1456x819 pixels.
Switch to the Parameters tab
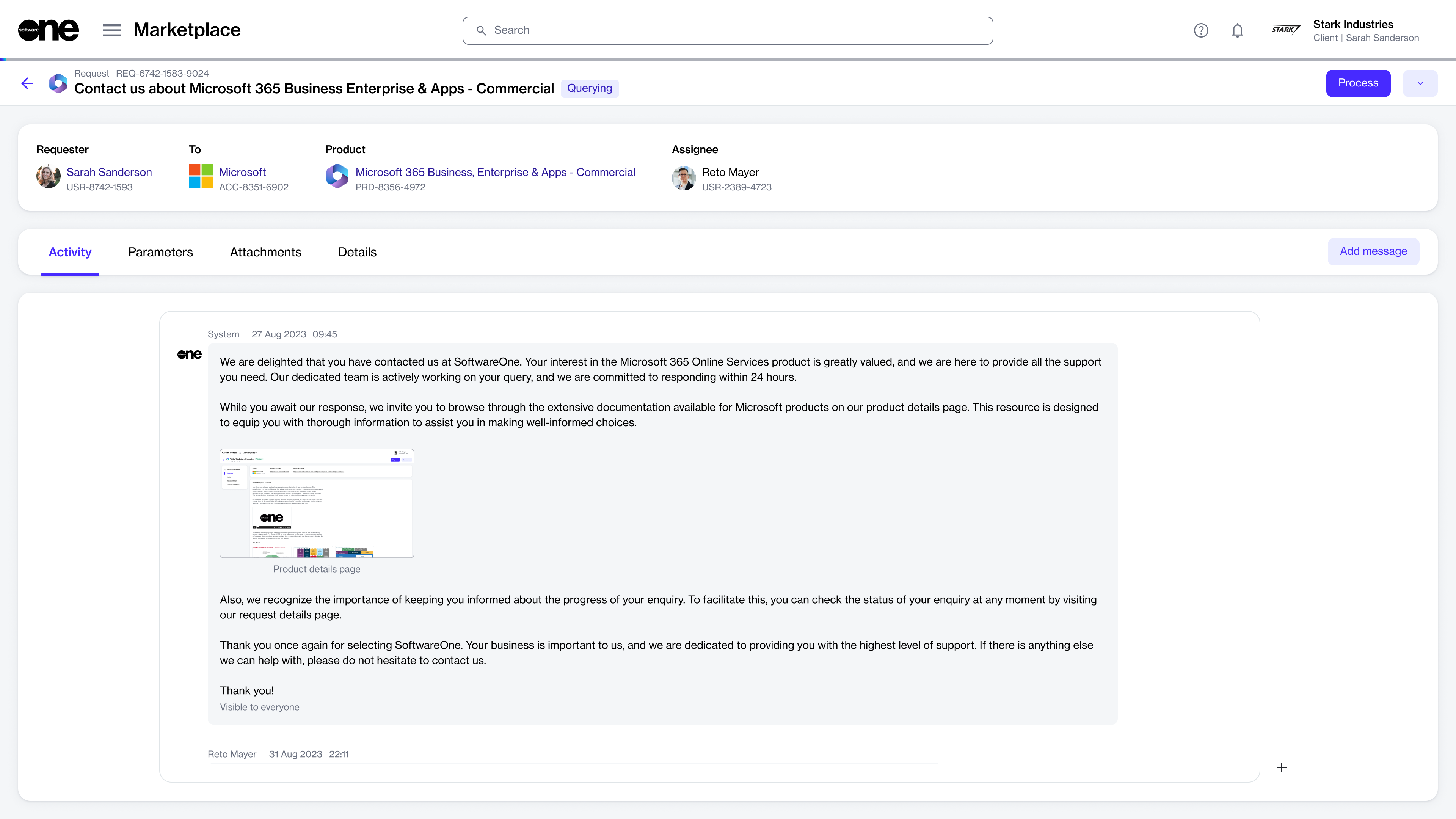coord(160,252)
